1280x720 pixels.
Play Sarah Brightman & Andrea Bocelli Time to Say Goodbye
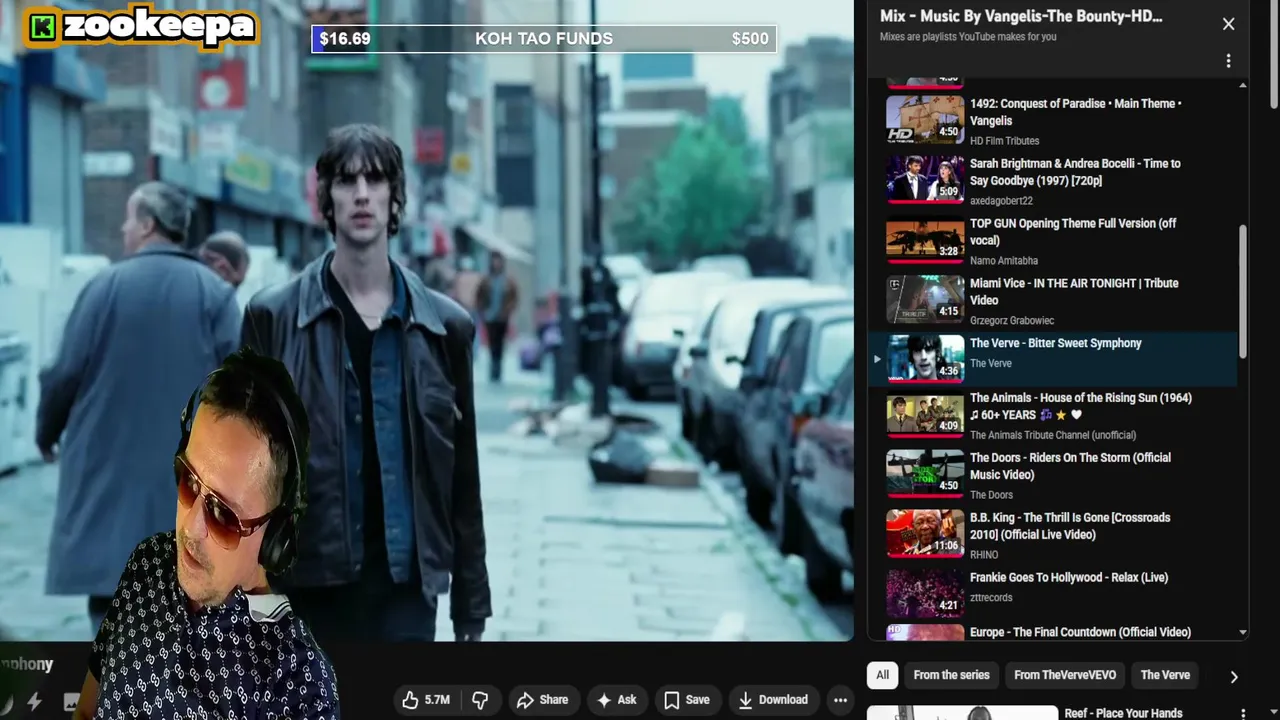point(1075,172)
